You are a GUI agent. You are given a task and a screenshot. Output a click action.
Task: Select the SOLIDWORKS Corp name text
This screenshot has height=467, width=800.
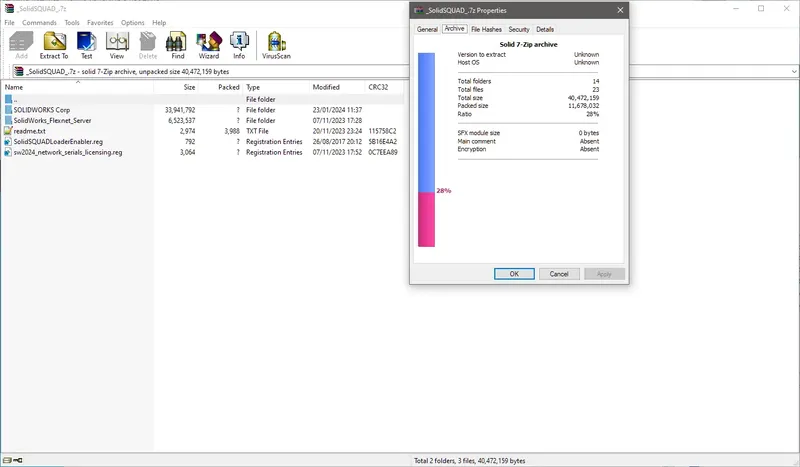(42, 110)
